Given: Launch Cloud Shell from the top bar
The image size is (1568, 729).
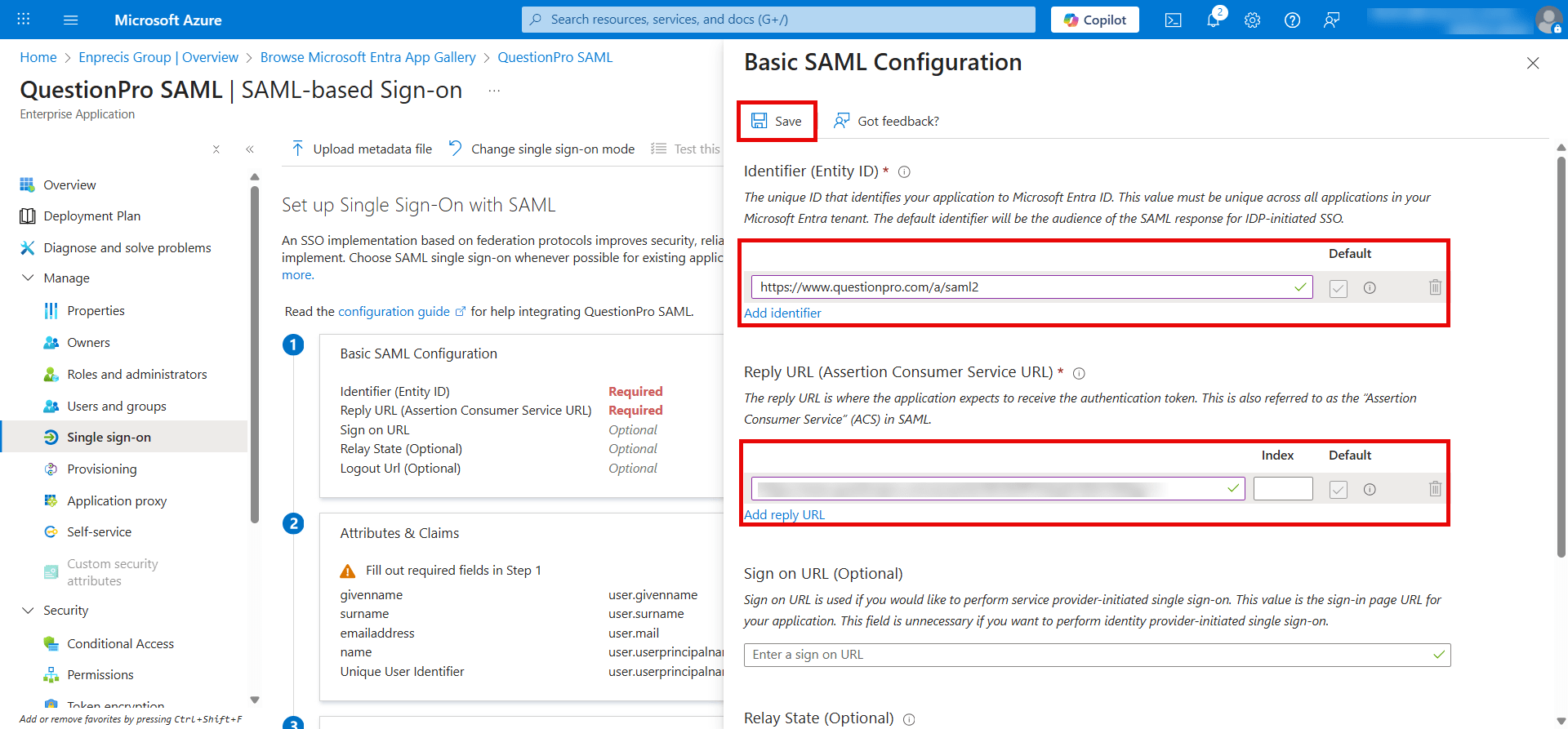Looking at the screenshot, I should point(1174,20).
